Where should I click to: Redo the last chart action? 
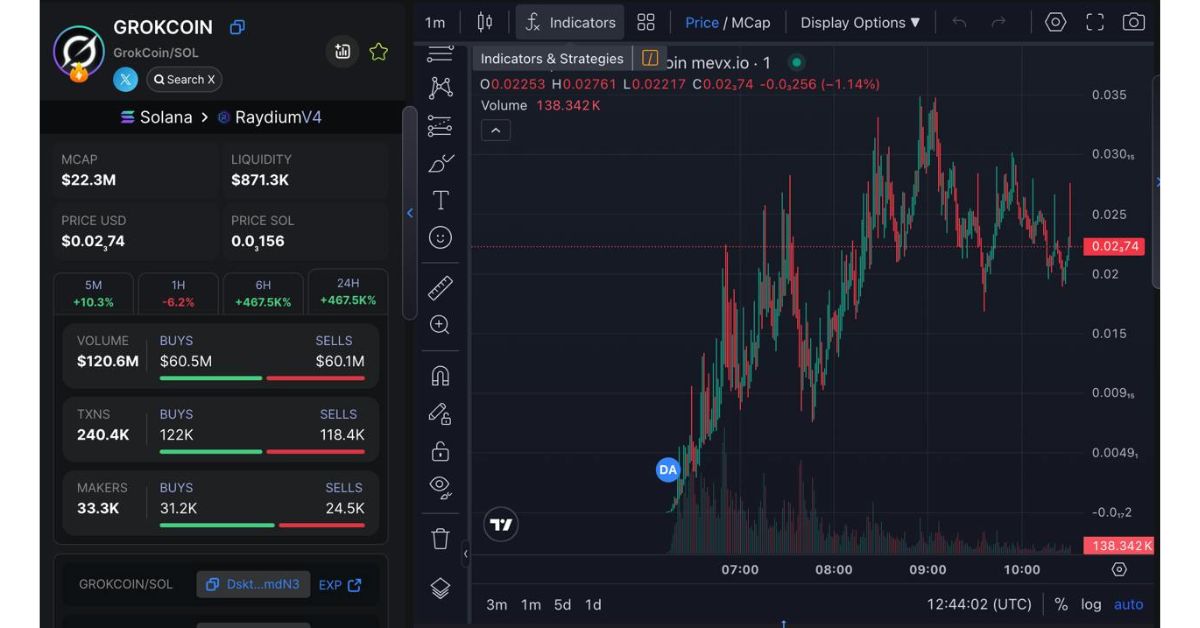click(x=998, y=22)
